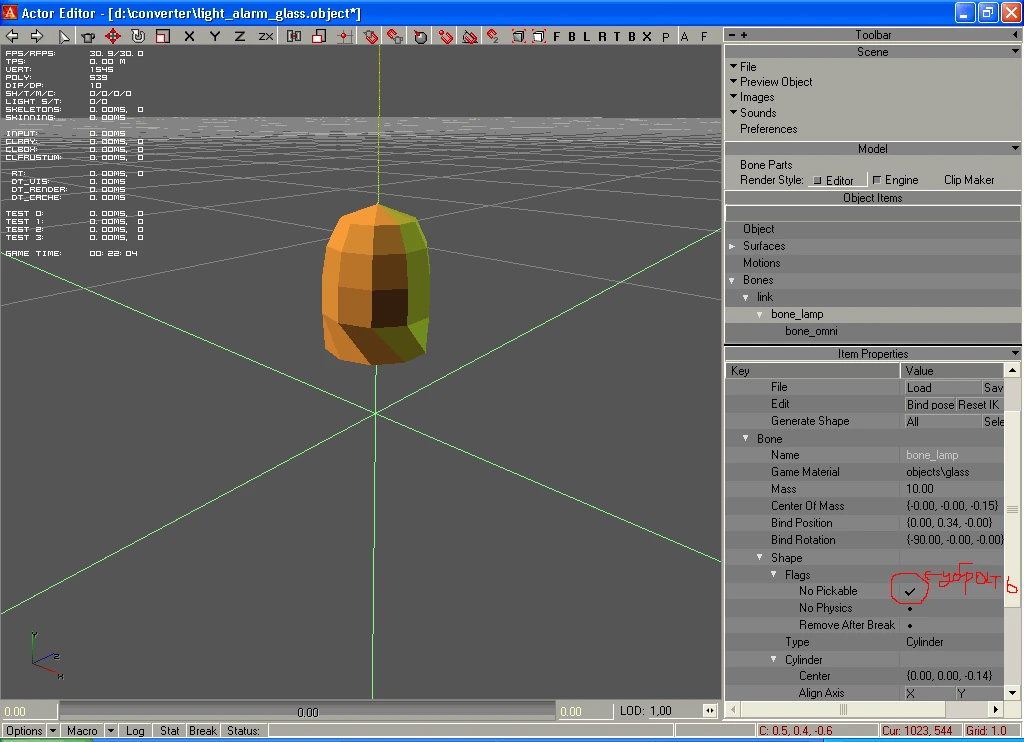Click the animation timeline slider
1024x742 pixels.
click(307, 711)
